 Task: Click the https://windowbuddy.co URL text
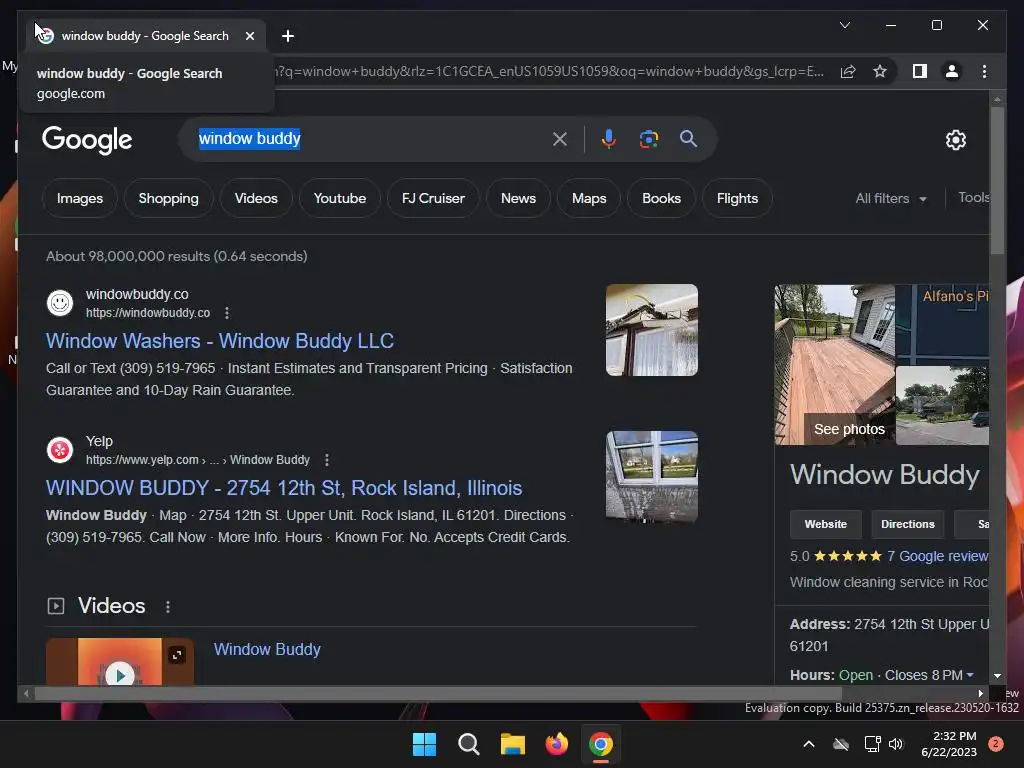pos(148,313)
